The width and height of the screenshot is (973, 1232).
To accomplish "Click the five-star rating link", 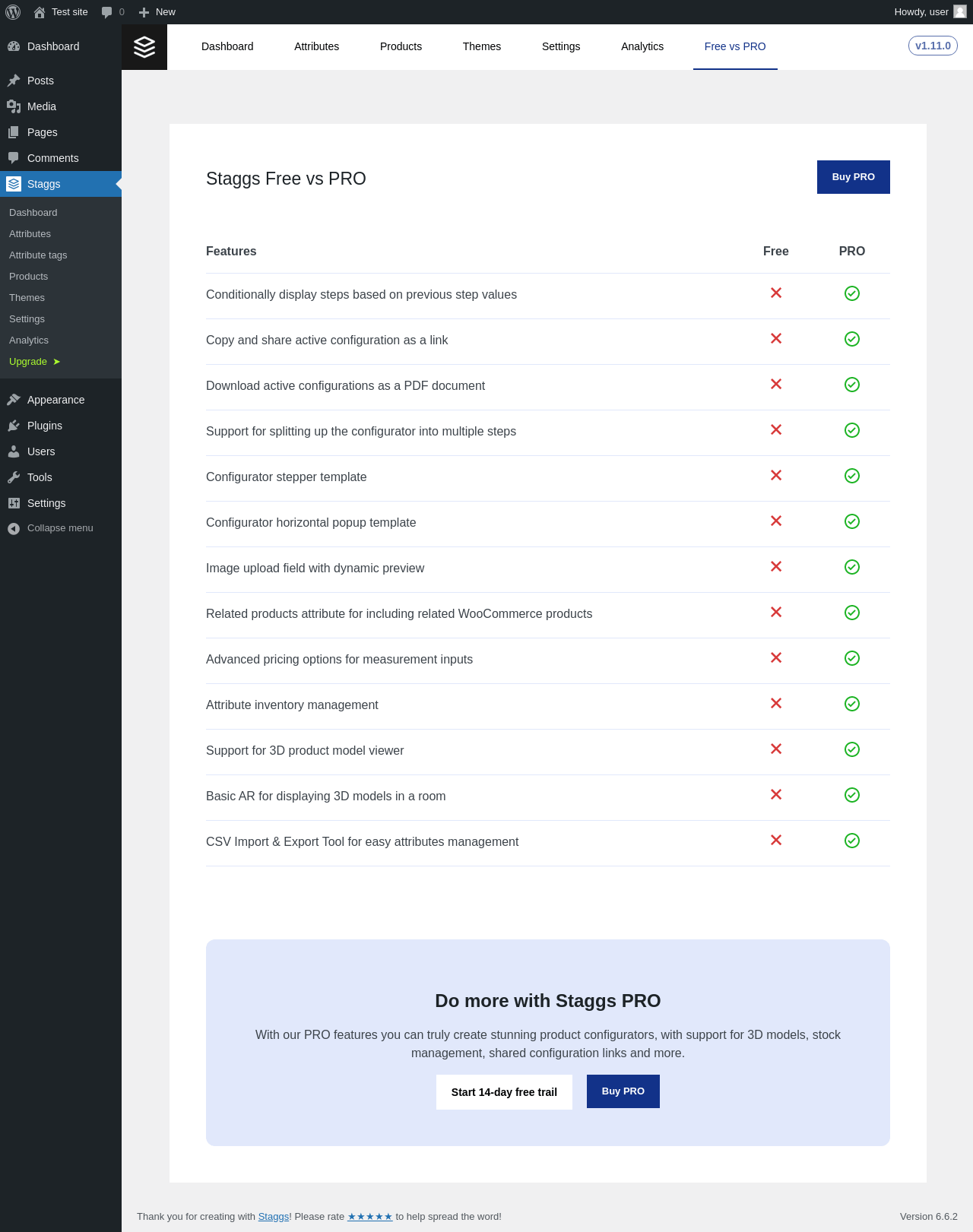I will tap(370, 1217).
